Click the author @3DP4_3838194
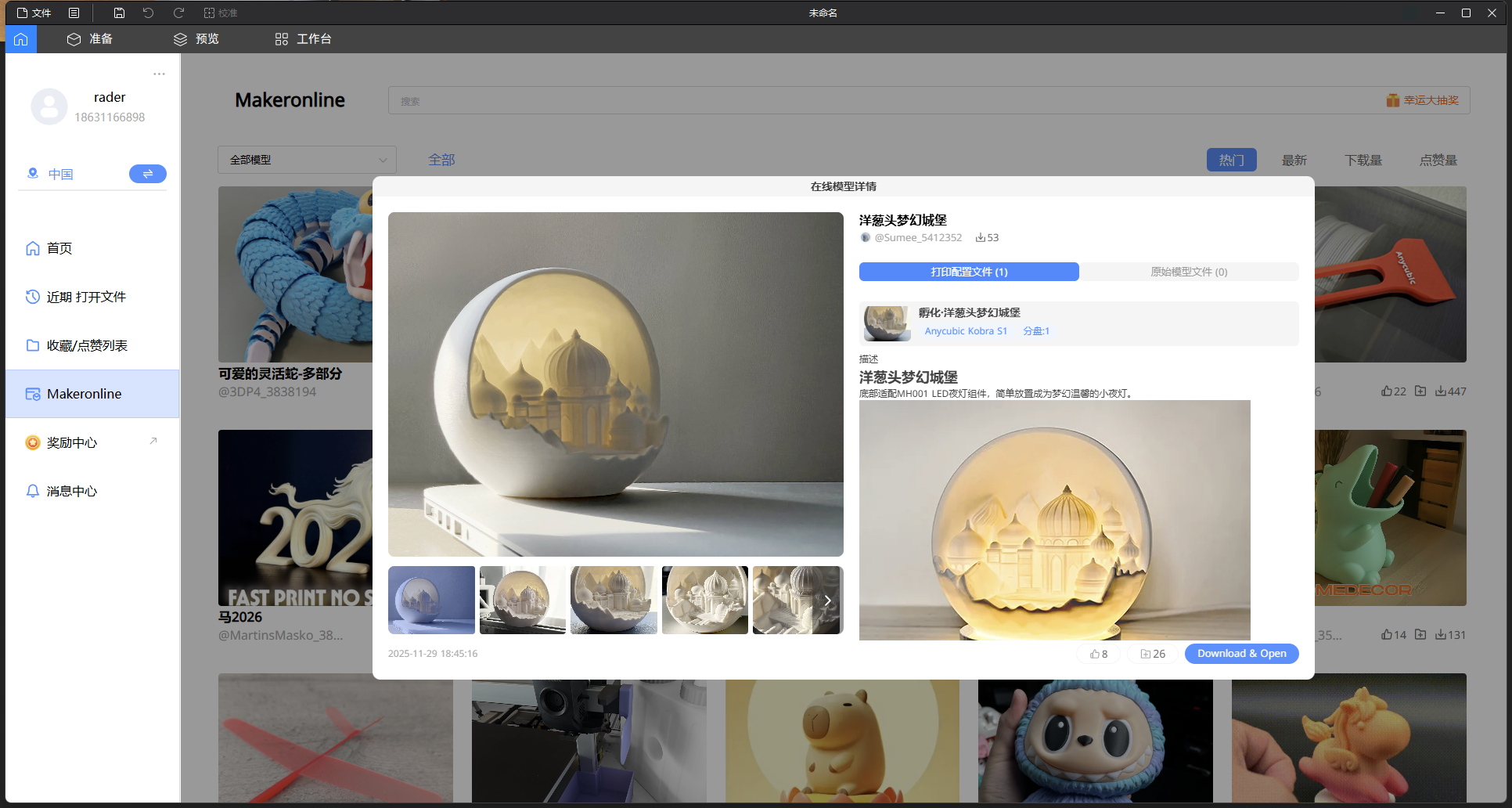Viewport: 1512px width, 808px height. pos(267,391)
